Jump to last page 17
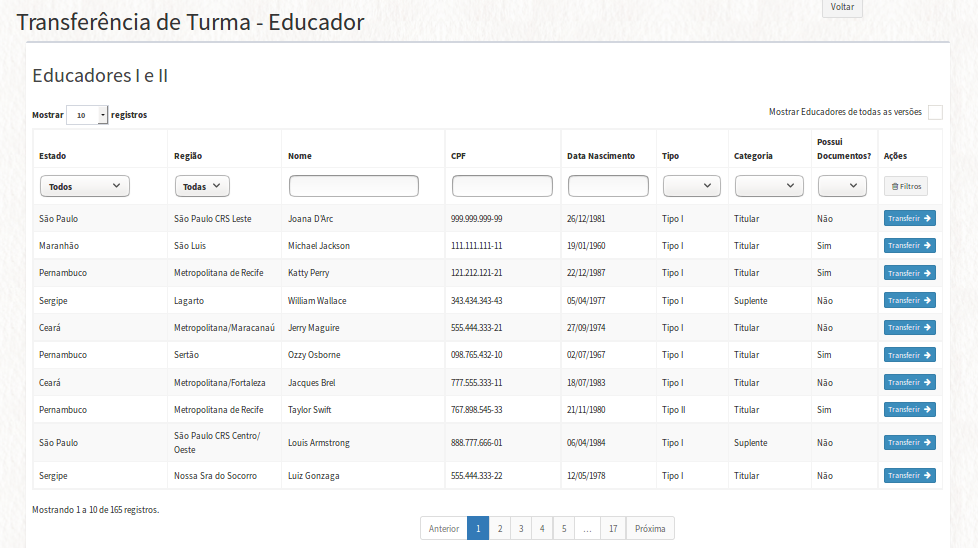This screenshot has width=978, height=548. coord(613,529)
